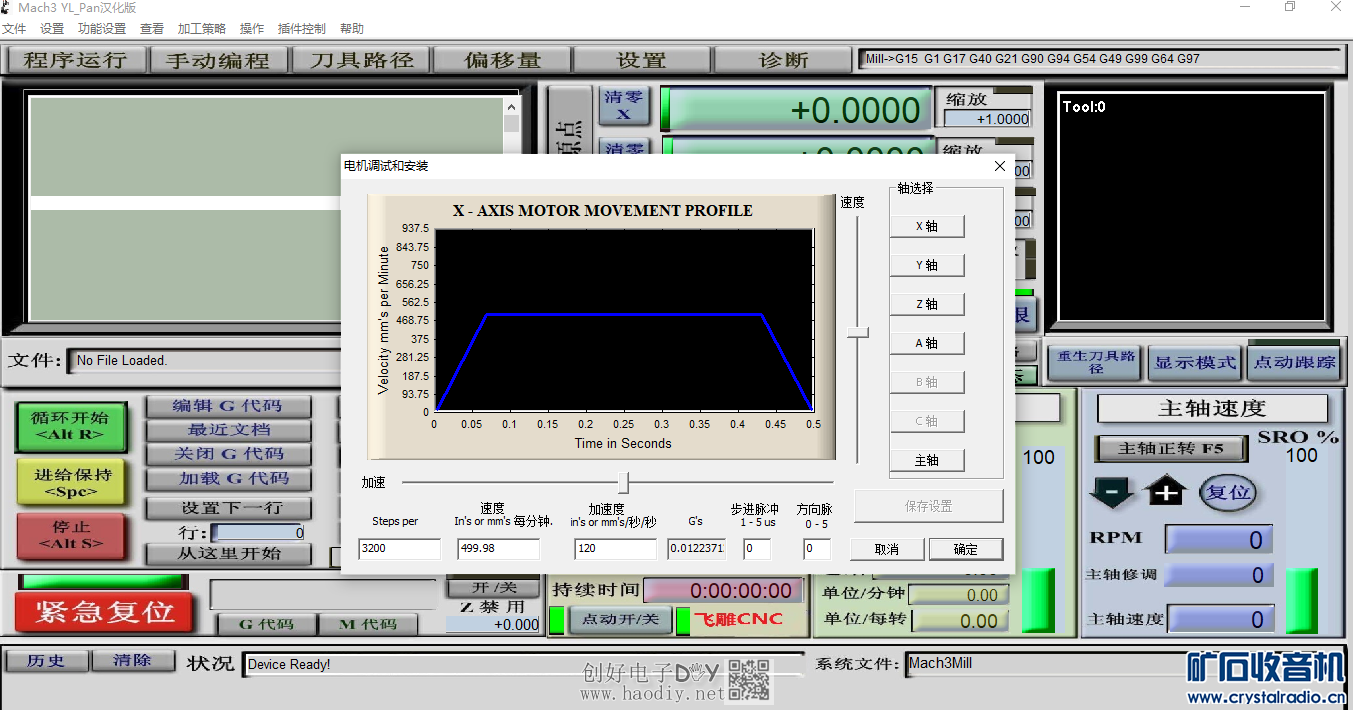Open the 插件控制 menu
The width and height of the screenshot is (1353, 710).
pyautogui.click(x=302, y=29)
